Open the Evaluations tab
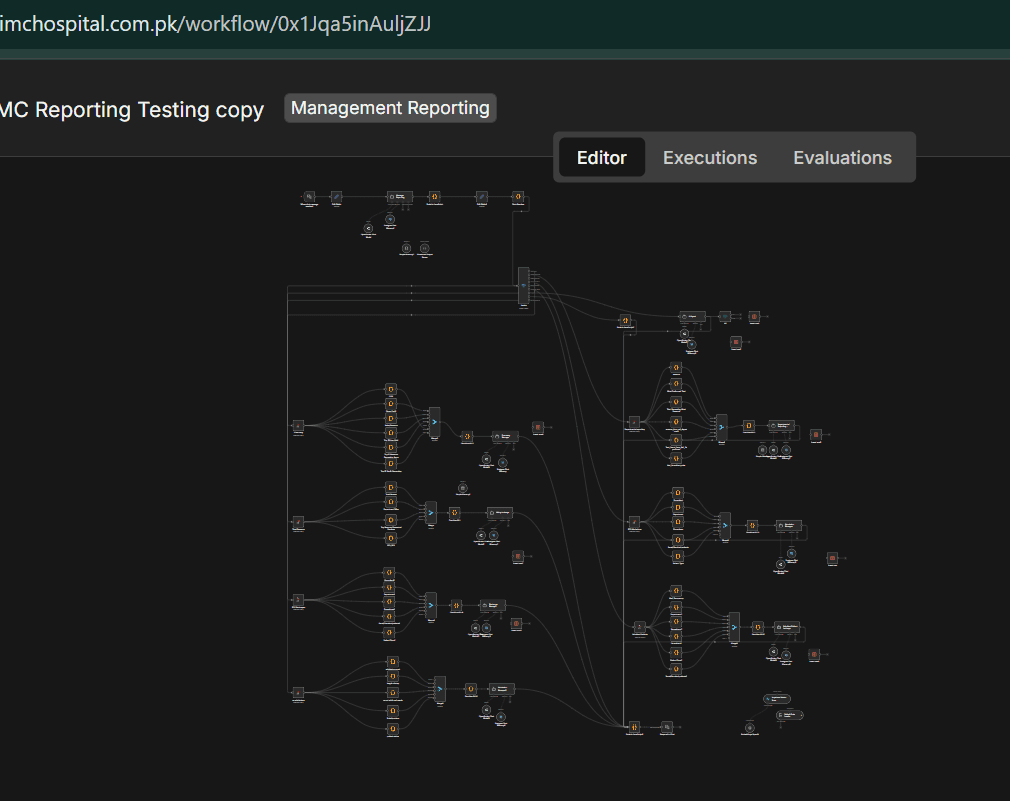The width and height of the screenshot is (1010, 801). click(x=842, y=157)
